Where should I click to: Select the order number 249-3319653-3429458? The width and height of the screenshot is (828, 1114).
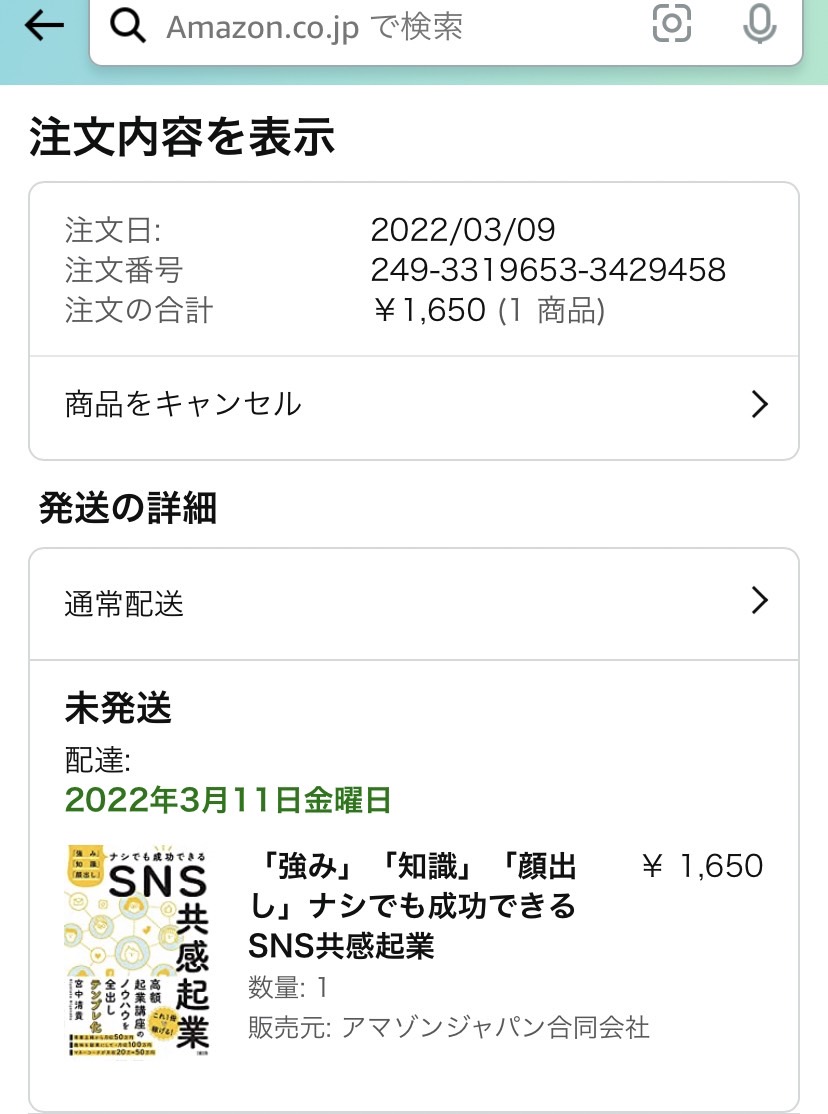click(x=548, y=269)
